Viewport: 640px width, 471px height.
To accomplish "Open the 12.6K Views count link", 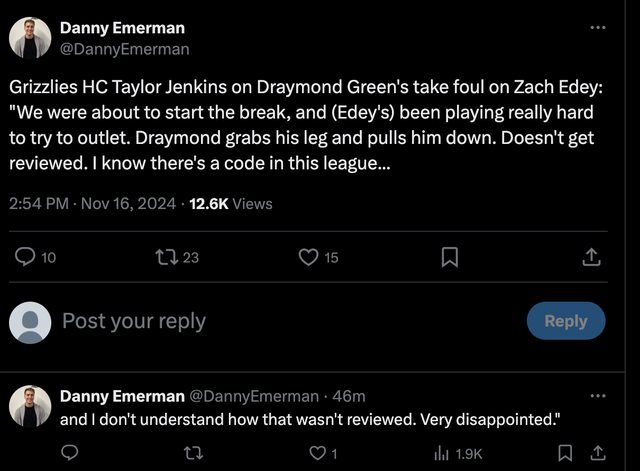I will point(230,204).
